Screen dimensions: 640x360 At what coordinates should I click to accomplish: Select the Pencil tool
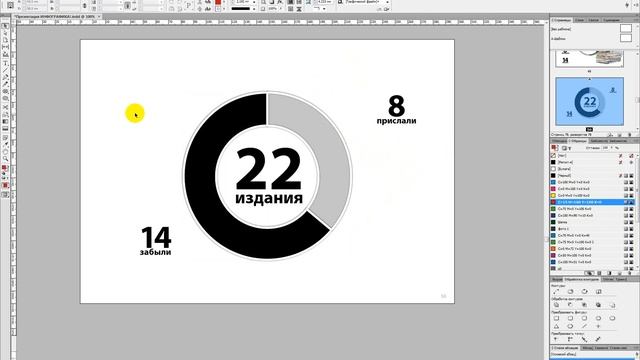click(5, 84)
